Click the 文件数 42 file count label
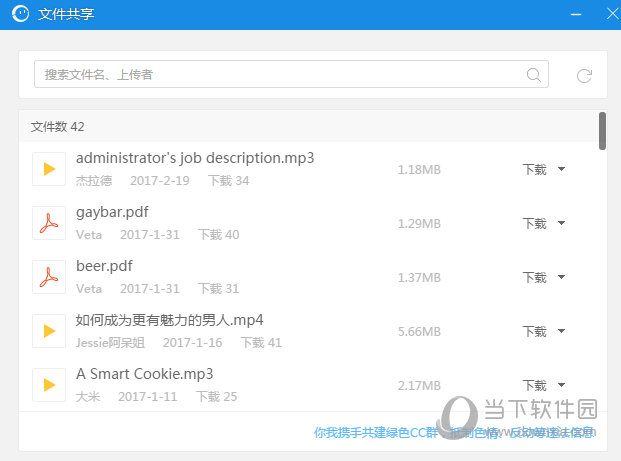The image size is (621, 461). click(x=57, y=127)
